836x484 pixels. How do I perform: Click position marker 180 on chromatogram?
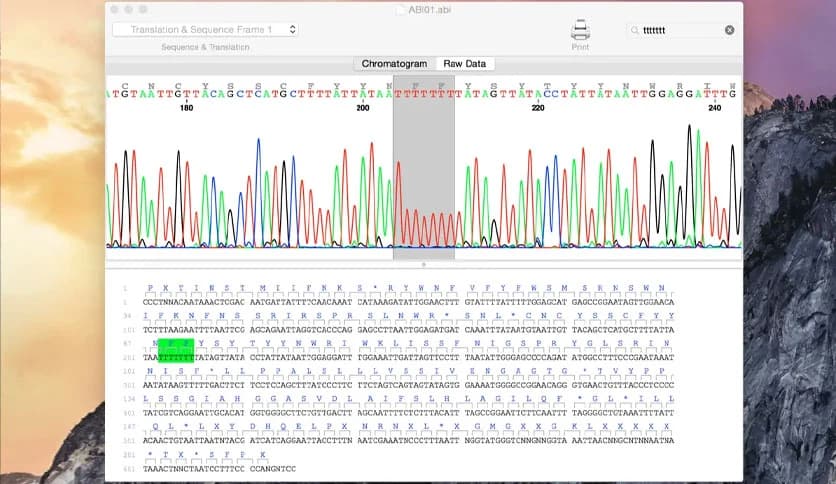pyautogui.click(x=186, y=107)
